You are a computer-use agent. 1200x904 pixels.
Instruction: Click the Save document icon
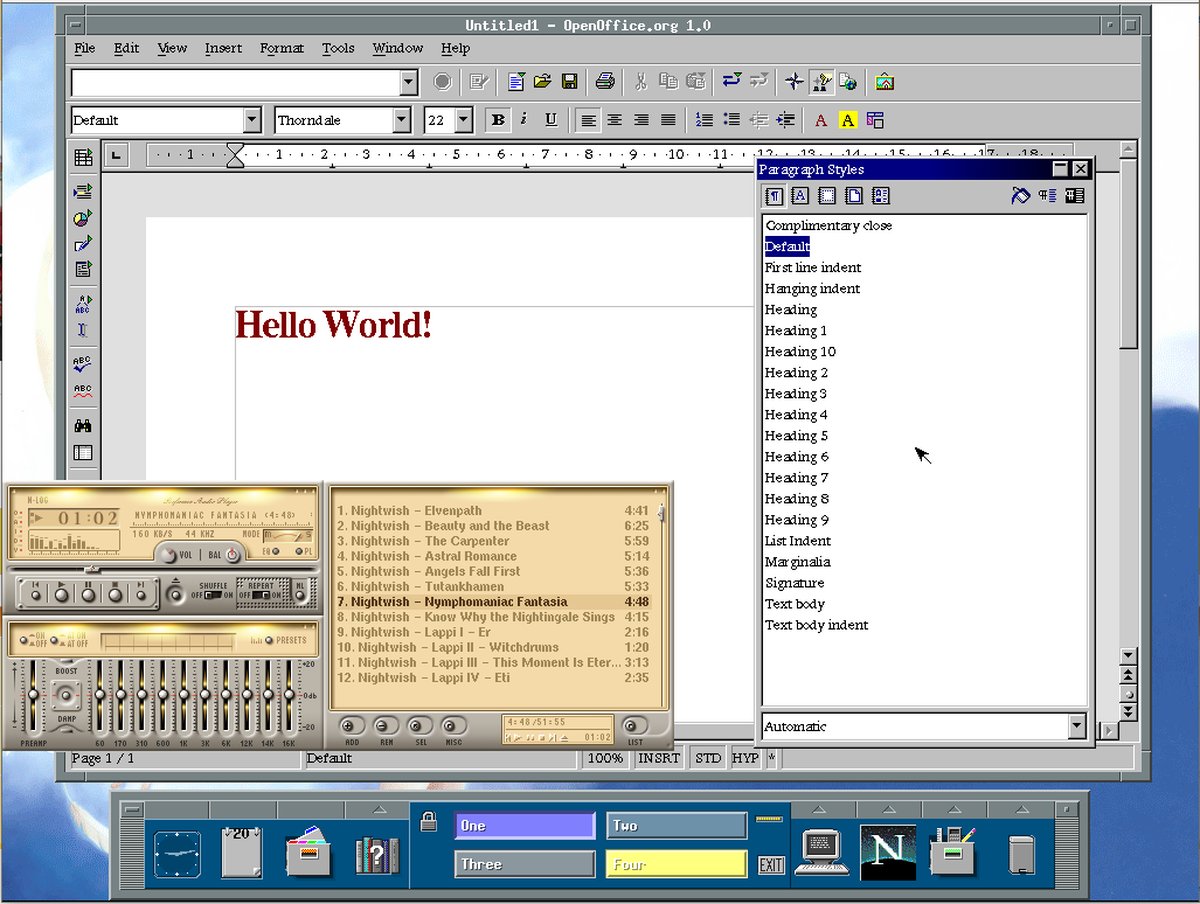tap(569, 82)
